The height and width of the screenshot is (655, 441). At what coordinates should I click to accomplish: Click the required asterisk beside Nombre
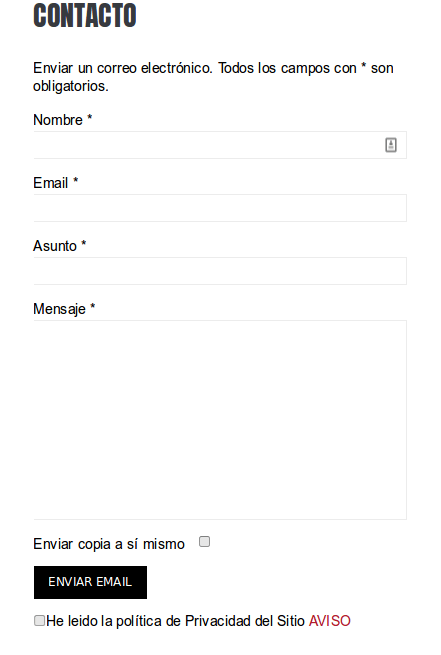89,118
